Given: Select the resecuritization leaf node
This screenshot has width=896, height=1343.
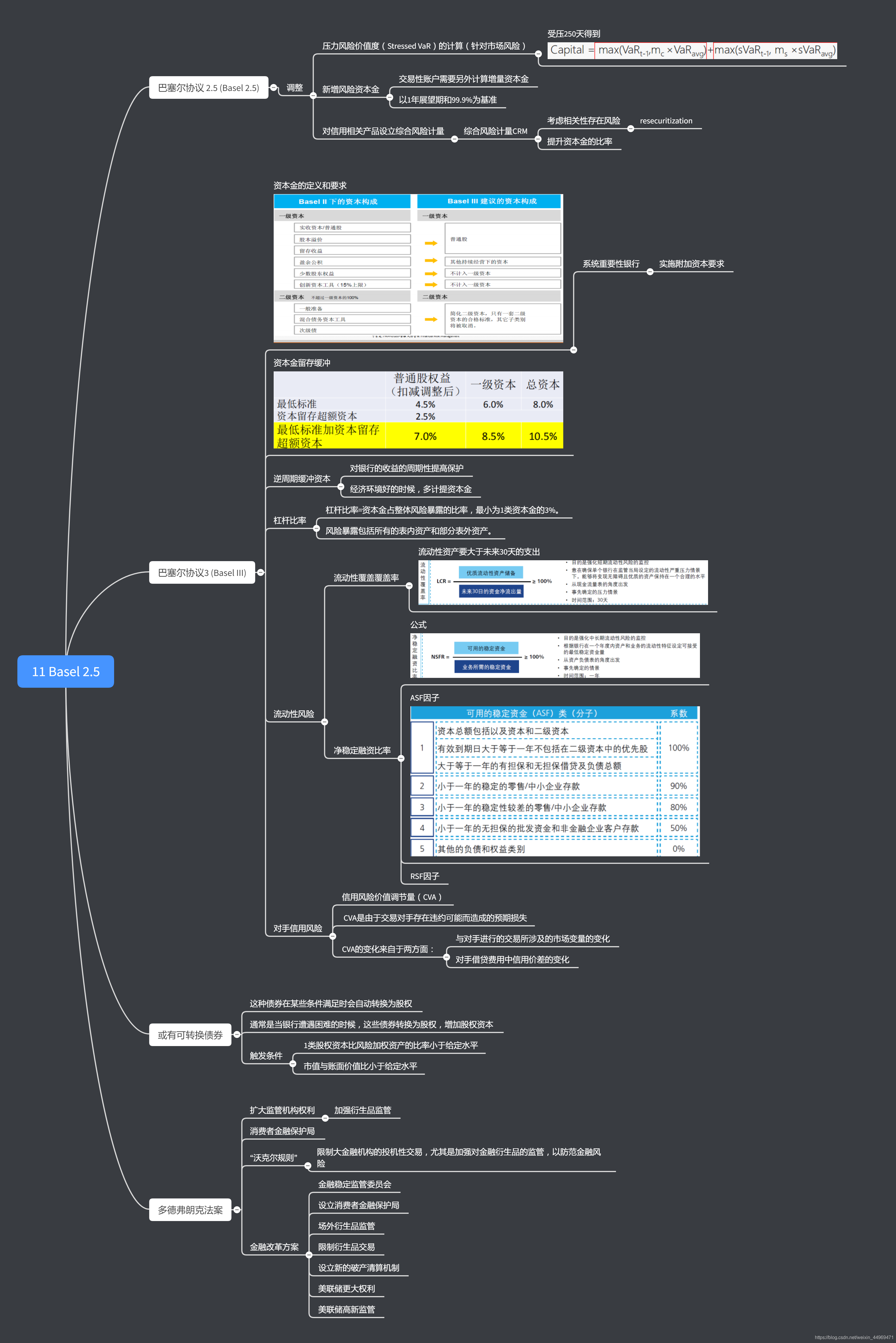Looking at the screenshot, I should click(x=666, y=121).
